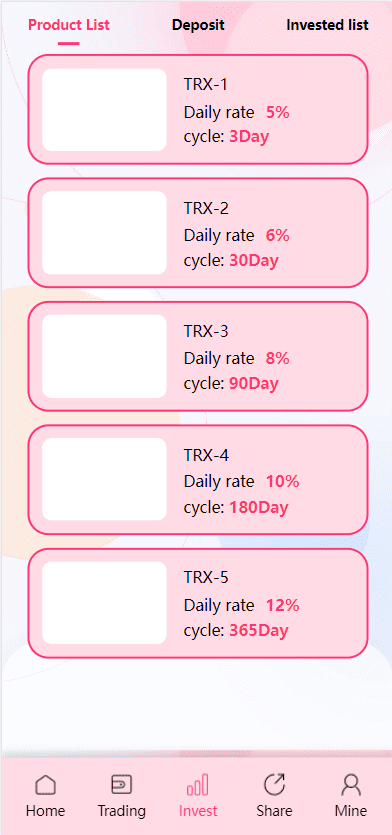Click the TRX-2 product thumbnail
Viewport: 392px width, 835px height.
(x=104, y=233)
